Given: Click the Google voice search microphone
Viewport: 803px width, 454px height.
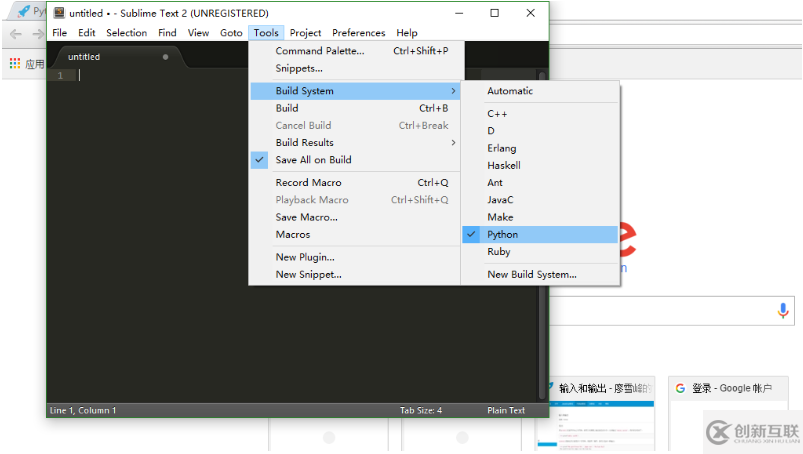Looking at the screenshot, I should pyautogui.click(x=783, y=310).
